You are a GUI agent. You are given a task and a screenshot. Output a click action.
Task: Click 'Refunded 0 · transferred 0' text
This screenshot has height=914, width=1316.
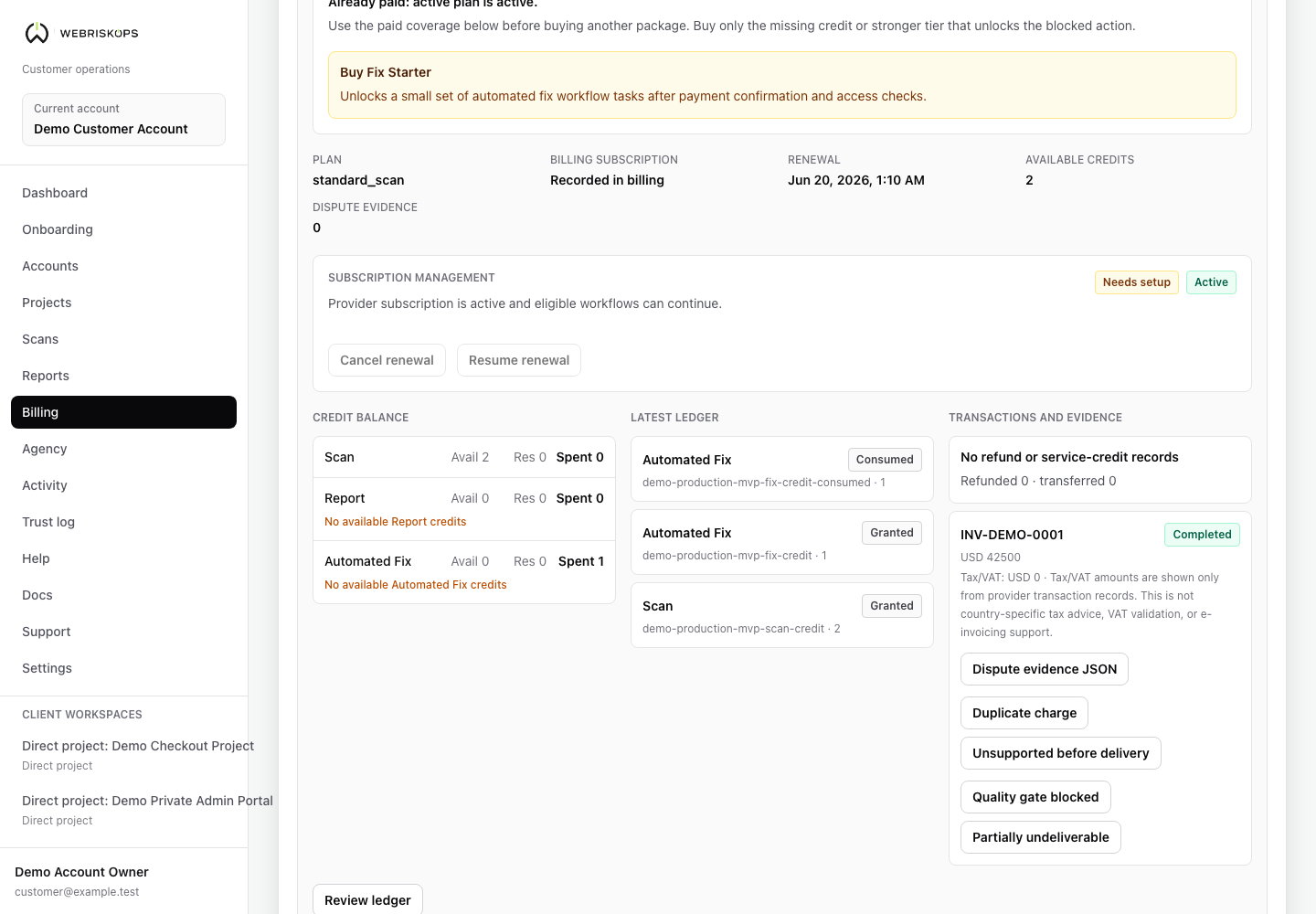point(1038,481)
